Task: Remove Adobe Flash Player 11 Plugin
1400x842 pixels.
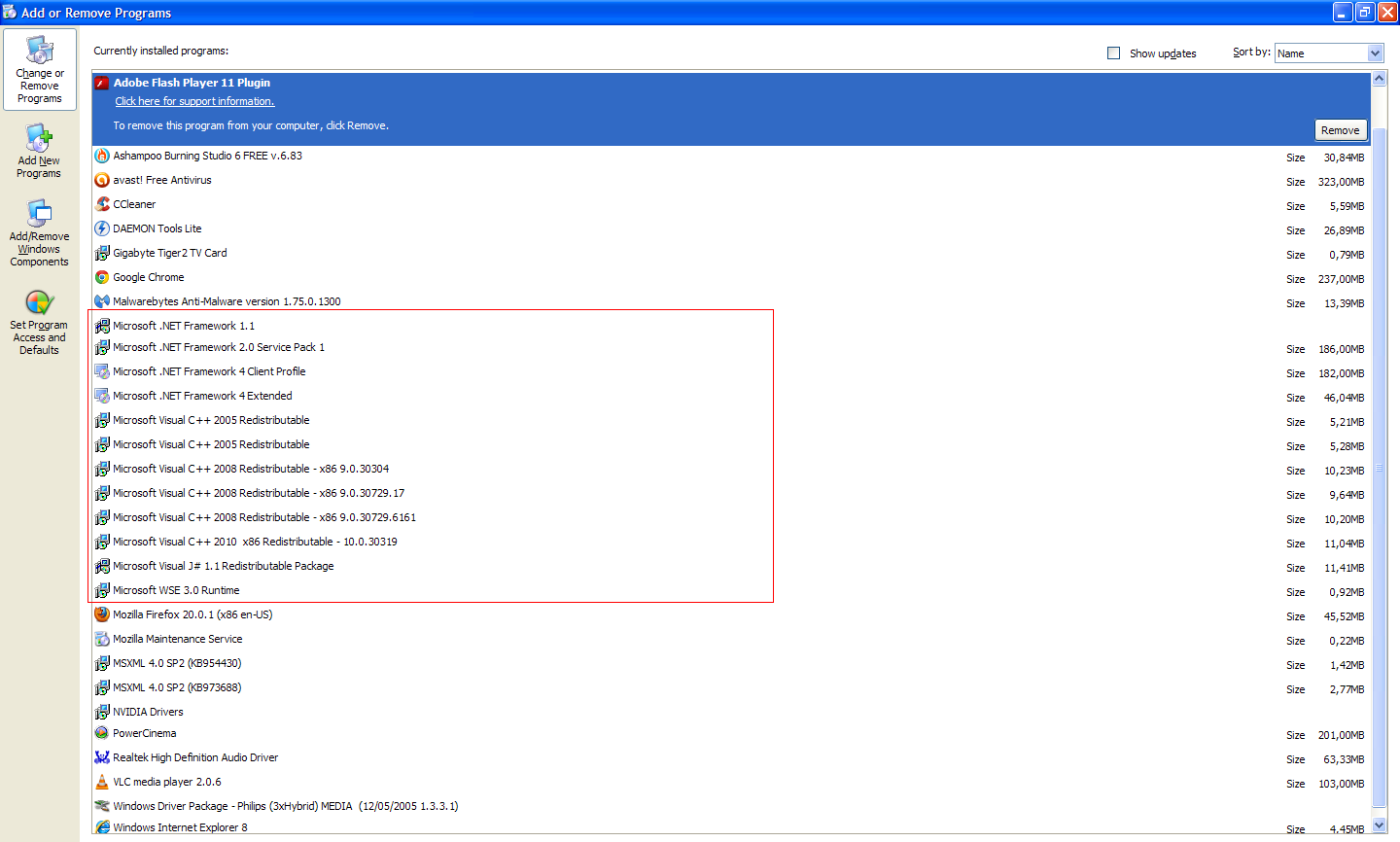Action: pos(1341,130)
